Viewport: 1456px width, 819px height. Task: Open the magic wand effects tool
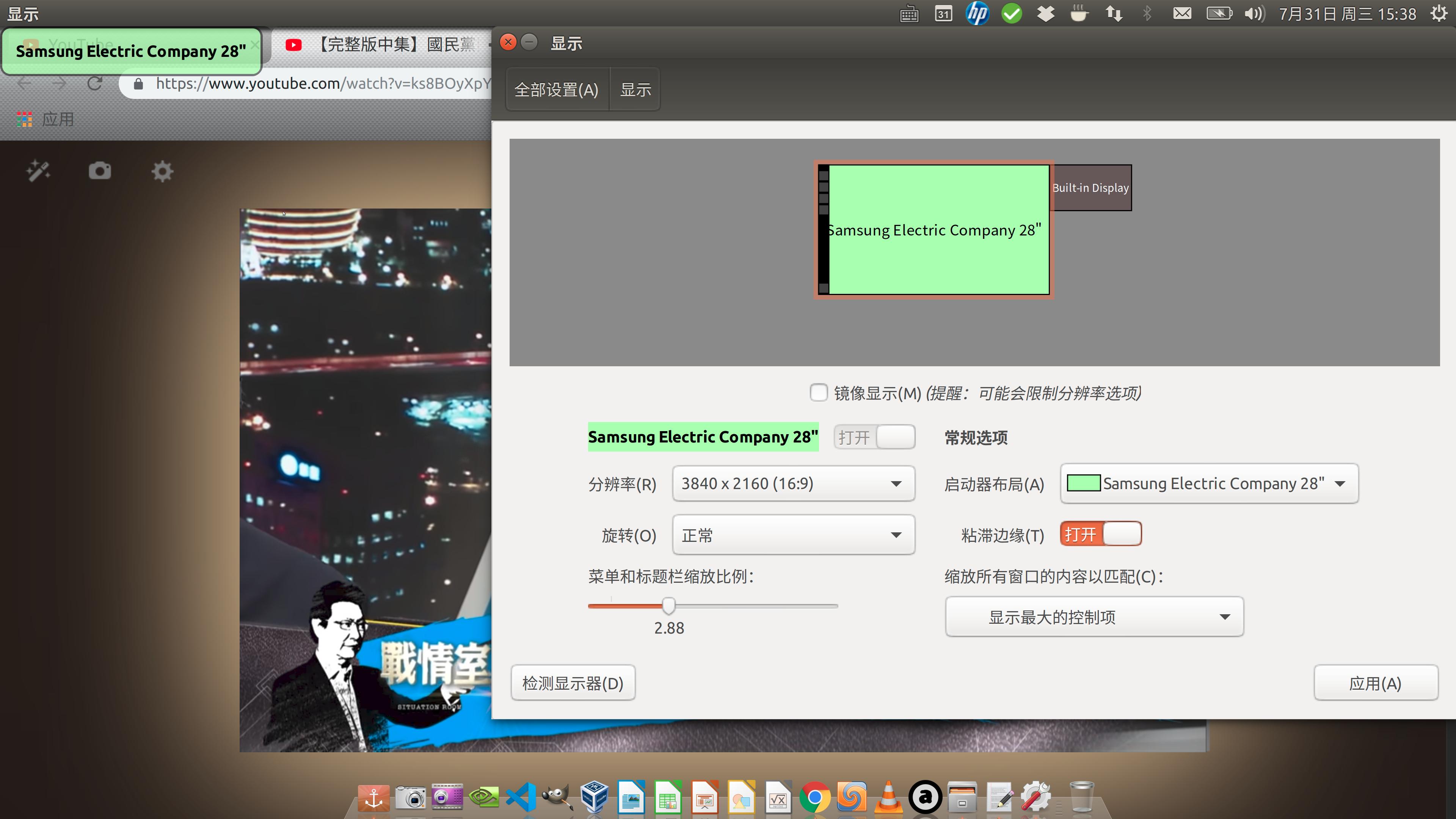(x=38, y=171)
